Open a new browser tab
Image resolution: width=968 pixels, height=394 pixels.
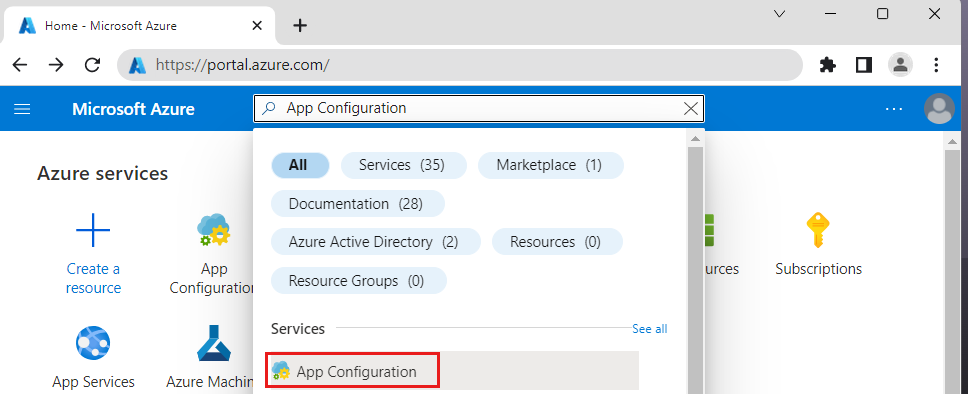(x=299, y=25)
